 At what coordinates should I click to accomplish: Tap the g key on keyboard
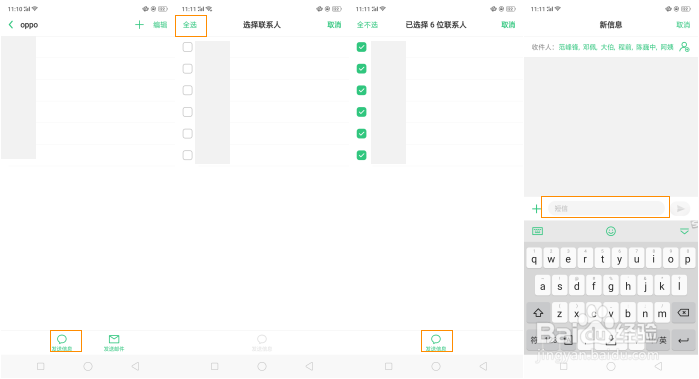[x=611, y=286]
